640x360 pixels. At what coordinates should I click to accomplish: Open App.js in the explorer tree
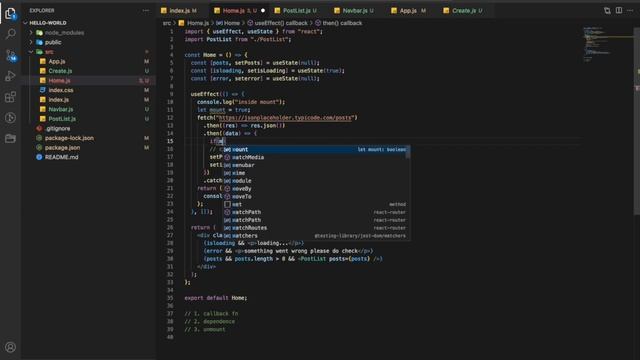[89, 61]
